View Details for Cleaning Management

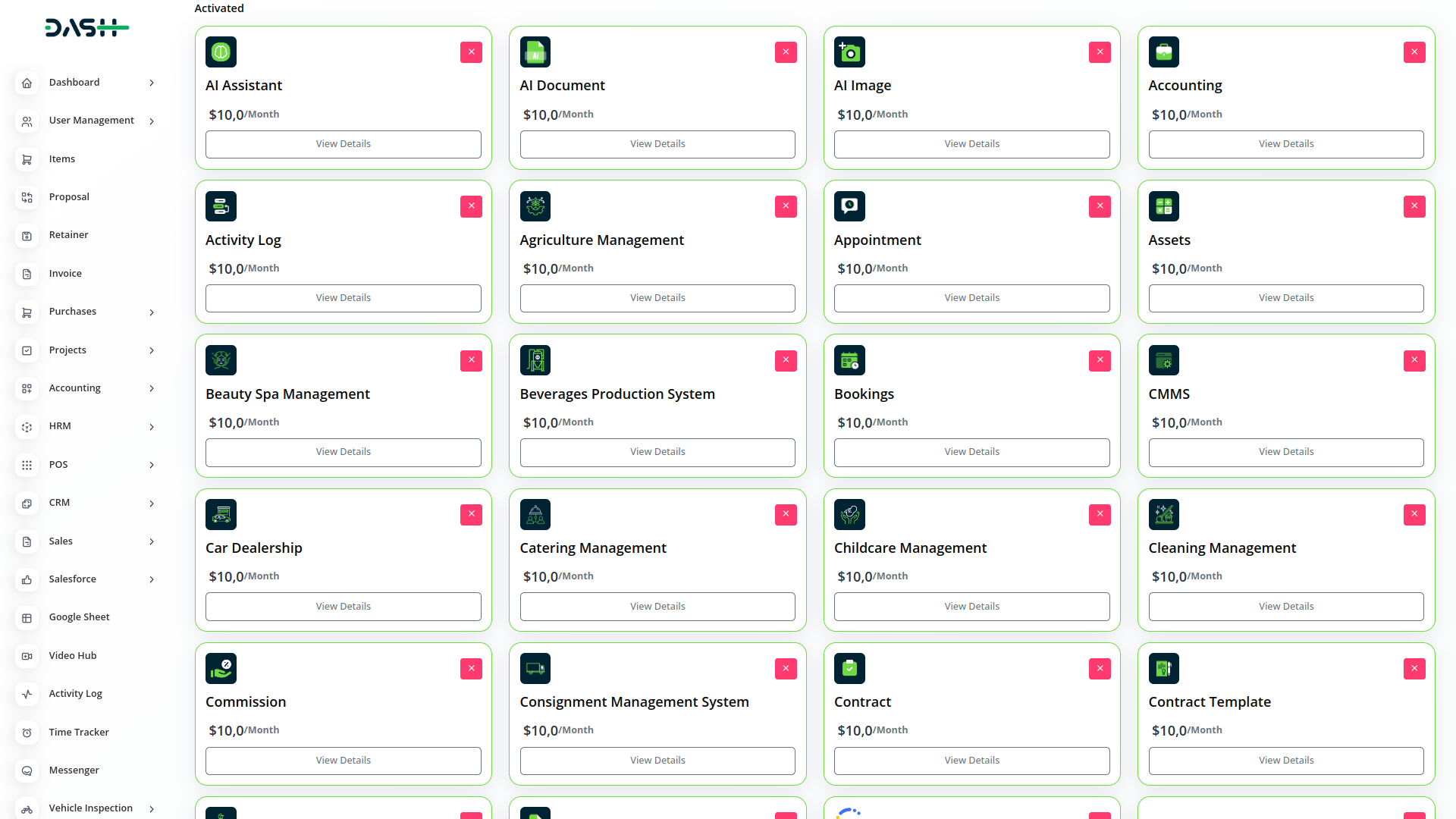point(1285,607)
